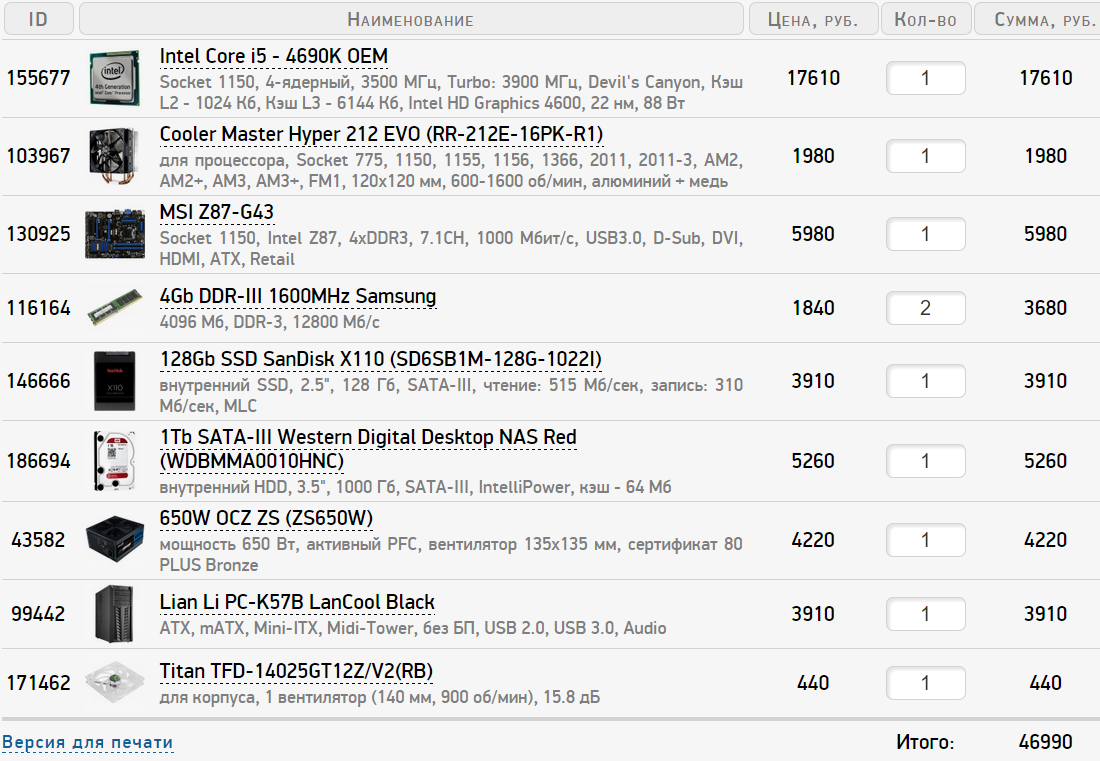Viewport: 1100px width, 761px height.
Task: Click the Цена, руб. column header
Action: point(813,19)
